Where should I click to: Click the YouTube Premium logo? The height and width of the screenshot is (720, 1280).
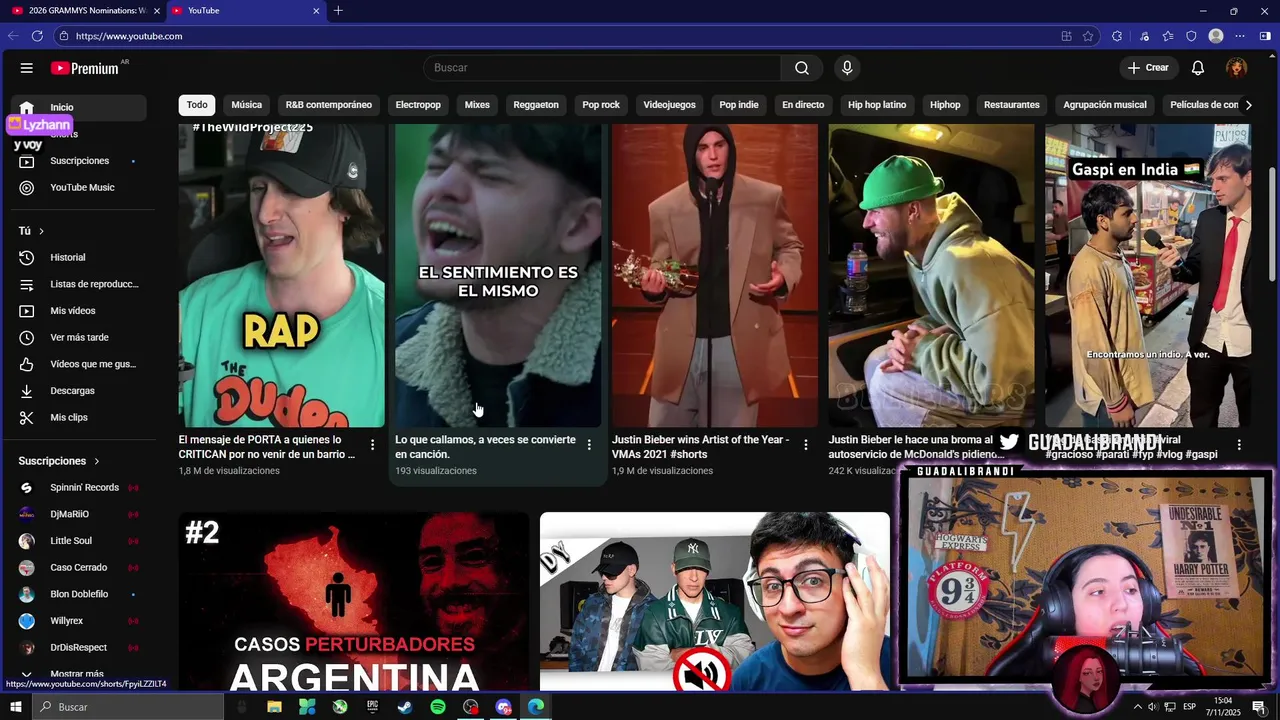tap(86, 68)
